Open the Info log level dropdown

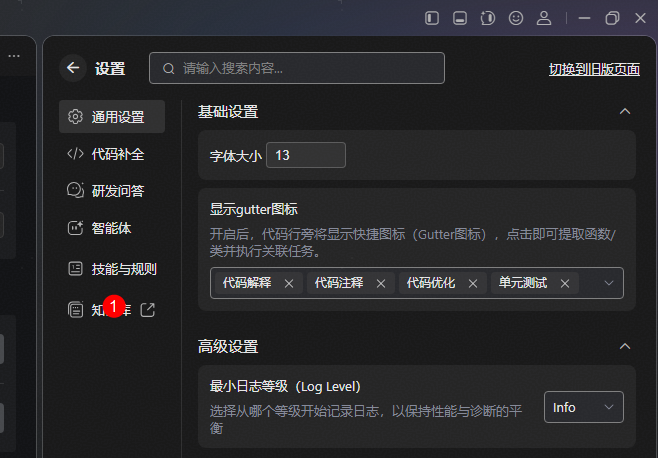pyautogui.click(x=584, y=407)
